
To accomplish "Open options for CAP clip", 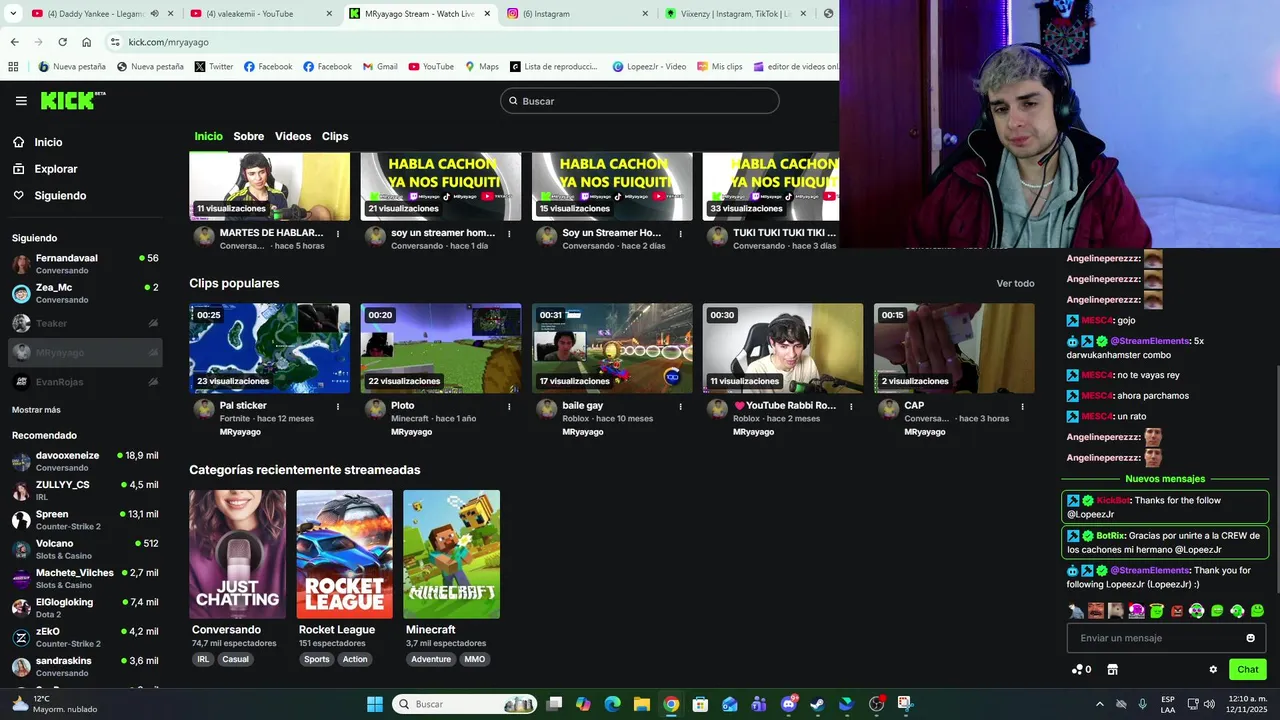I will (x=1022, y=407).
